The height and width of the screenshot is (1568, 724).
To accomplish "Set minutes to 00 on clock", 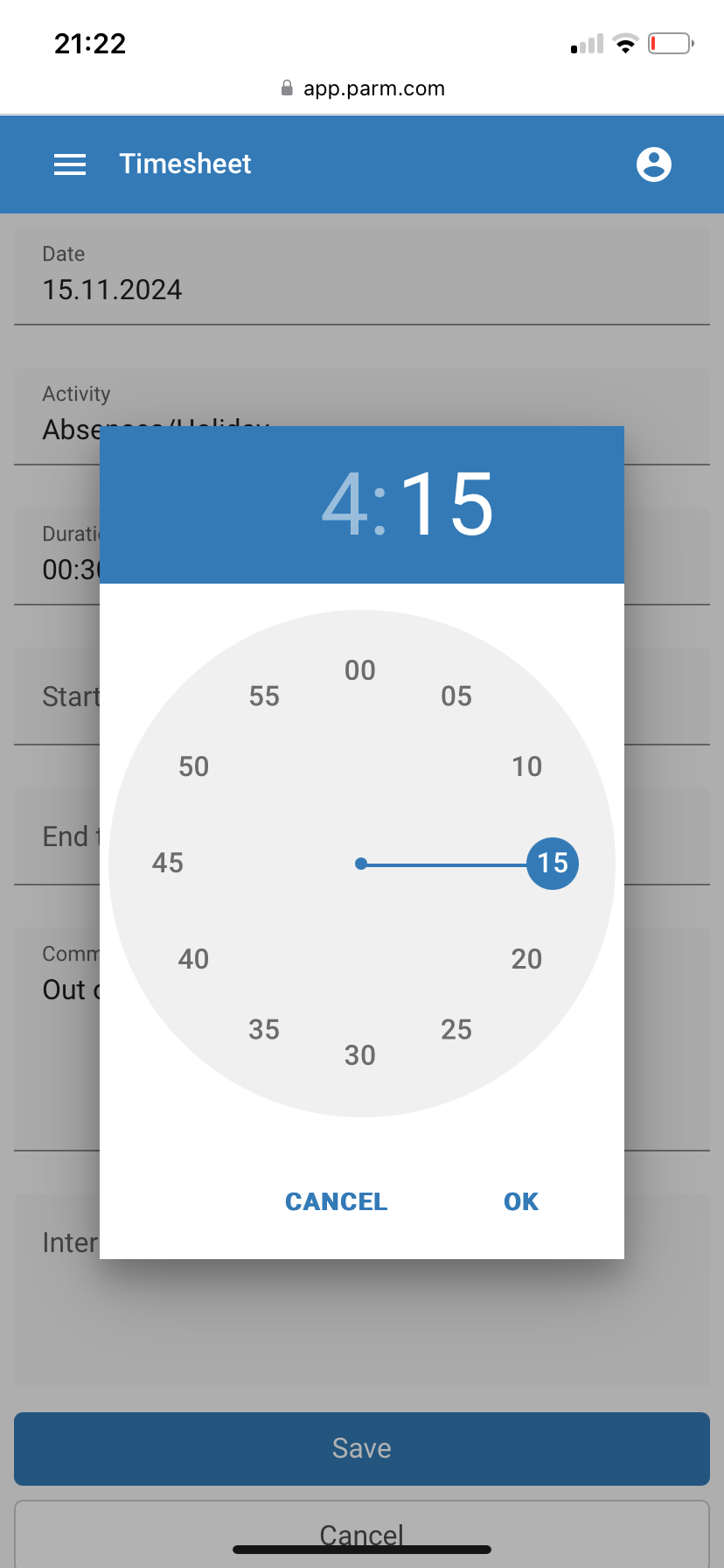I will click(360, 671).
